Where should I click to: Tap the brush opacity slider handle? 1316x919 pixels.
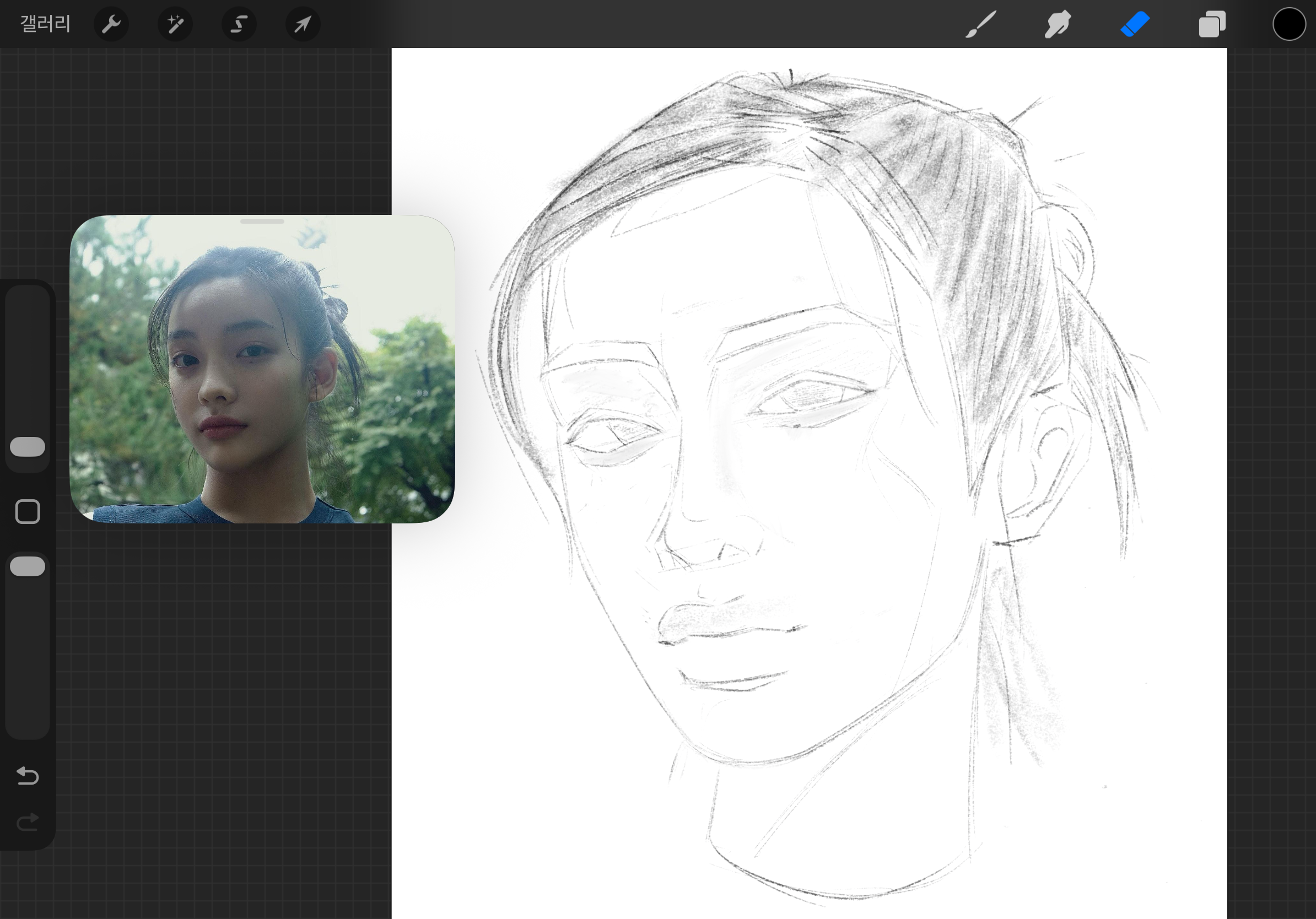(28, 566)
